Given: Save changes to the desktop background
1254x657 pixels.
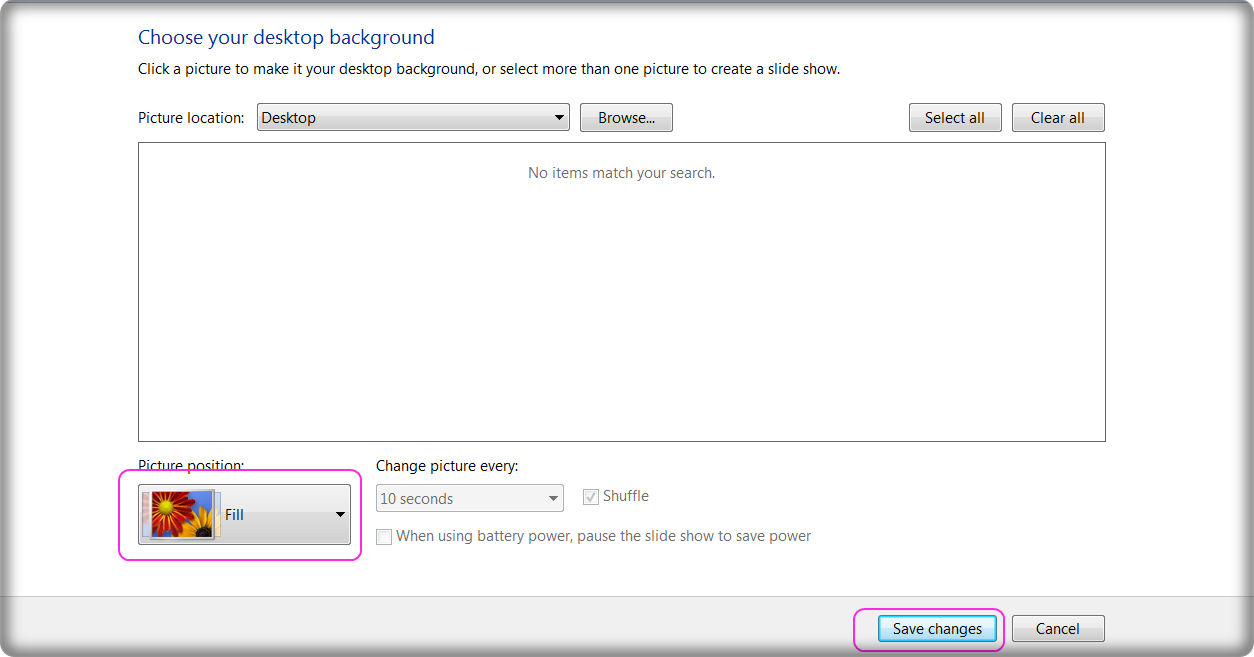Looking at the screenshot, I should [937, 629].
